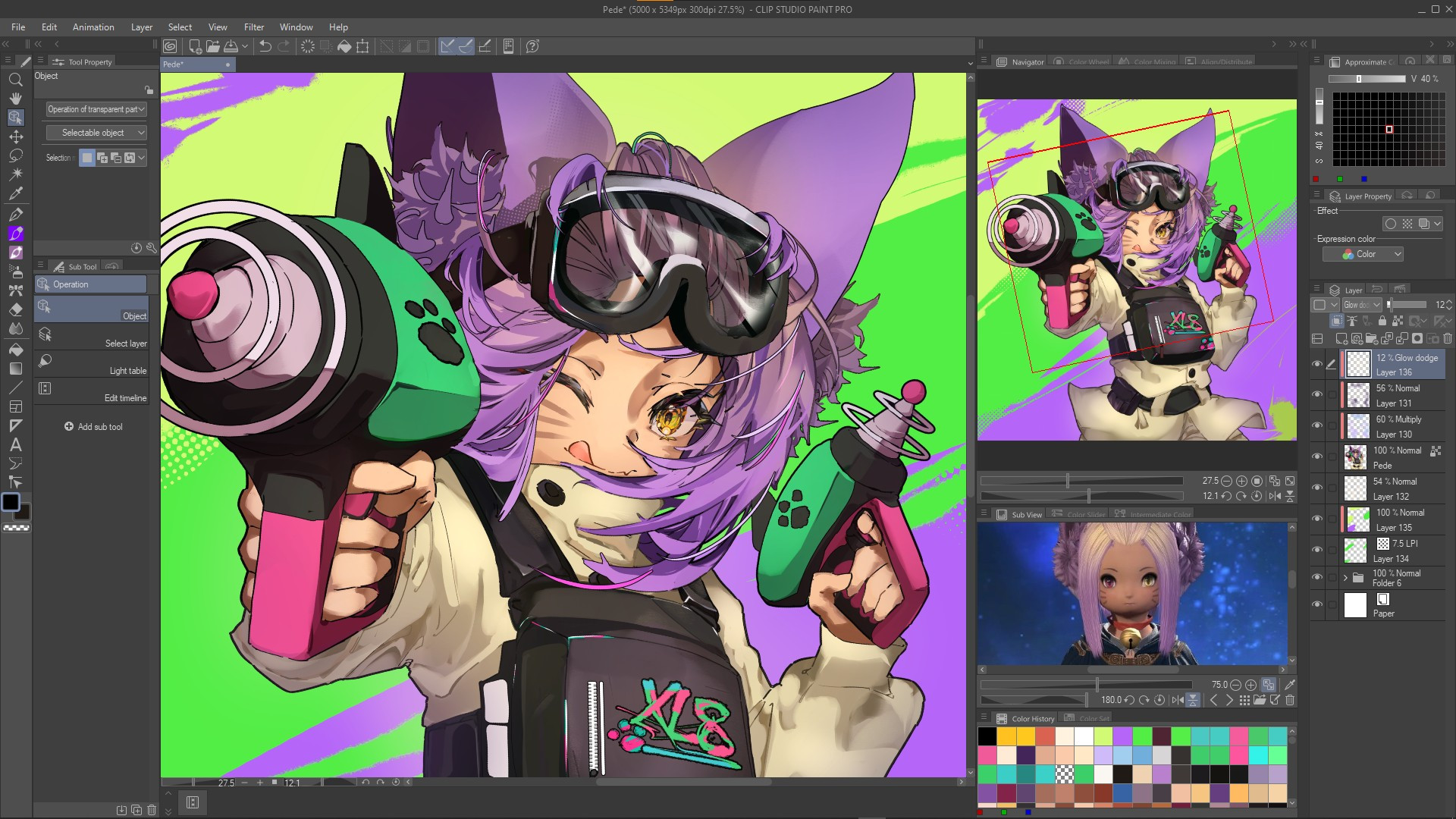This screenshot has height=819, width=1456.
Task: Toggle visibility of the Pede layer
Action: [x=1317, y=457]
